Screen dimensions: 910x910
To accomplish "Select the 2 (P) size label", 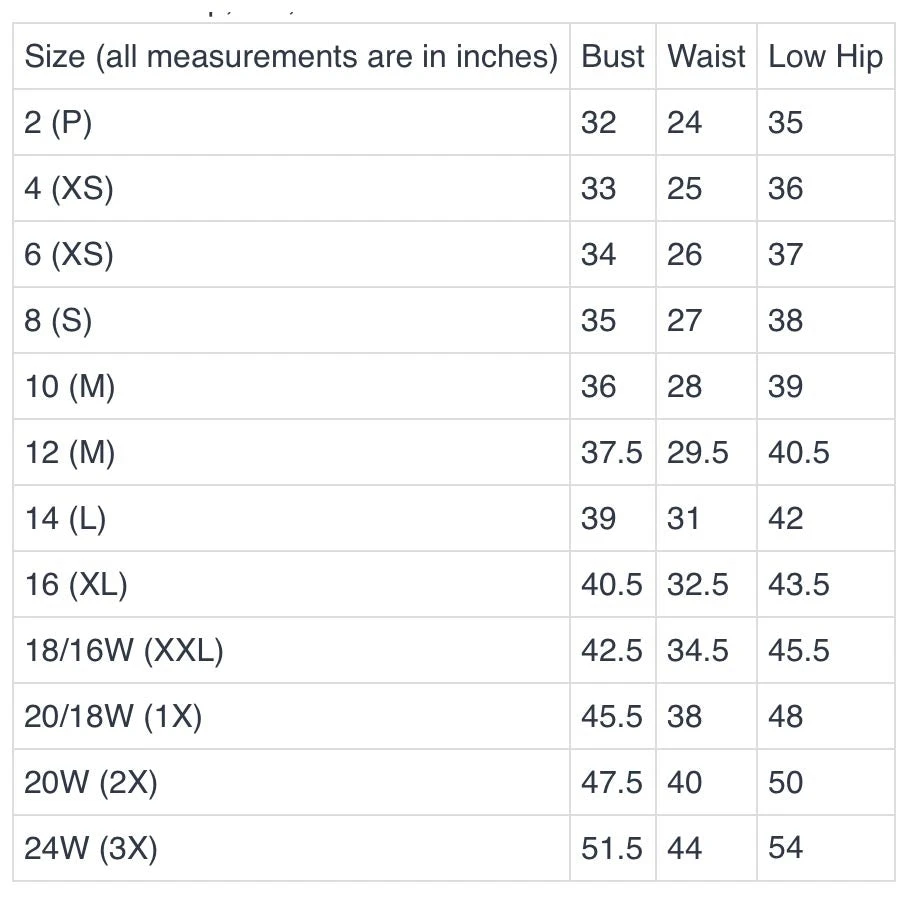I will (58, 123).
